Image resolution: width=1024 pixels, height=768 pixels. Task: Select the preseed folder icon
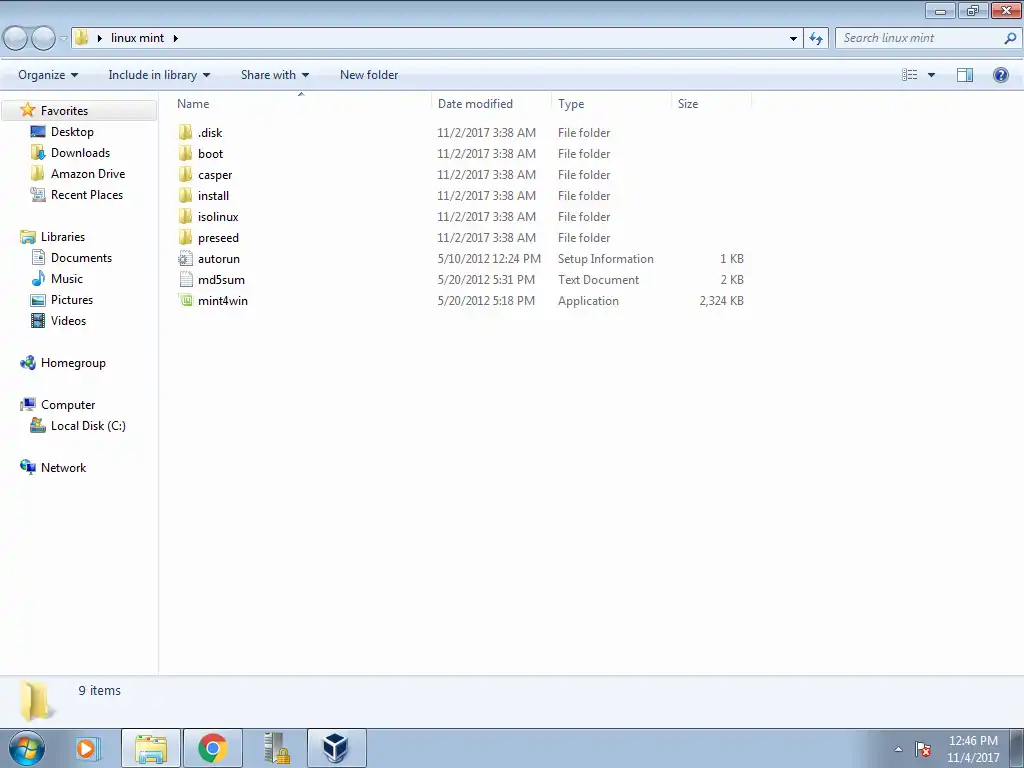tap(186, 237)
